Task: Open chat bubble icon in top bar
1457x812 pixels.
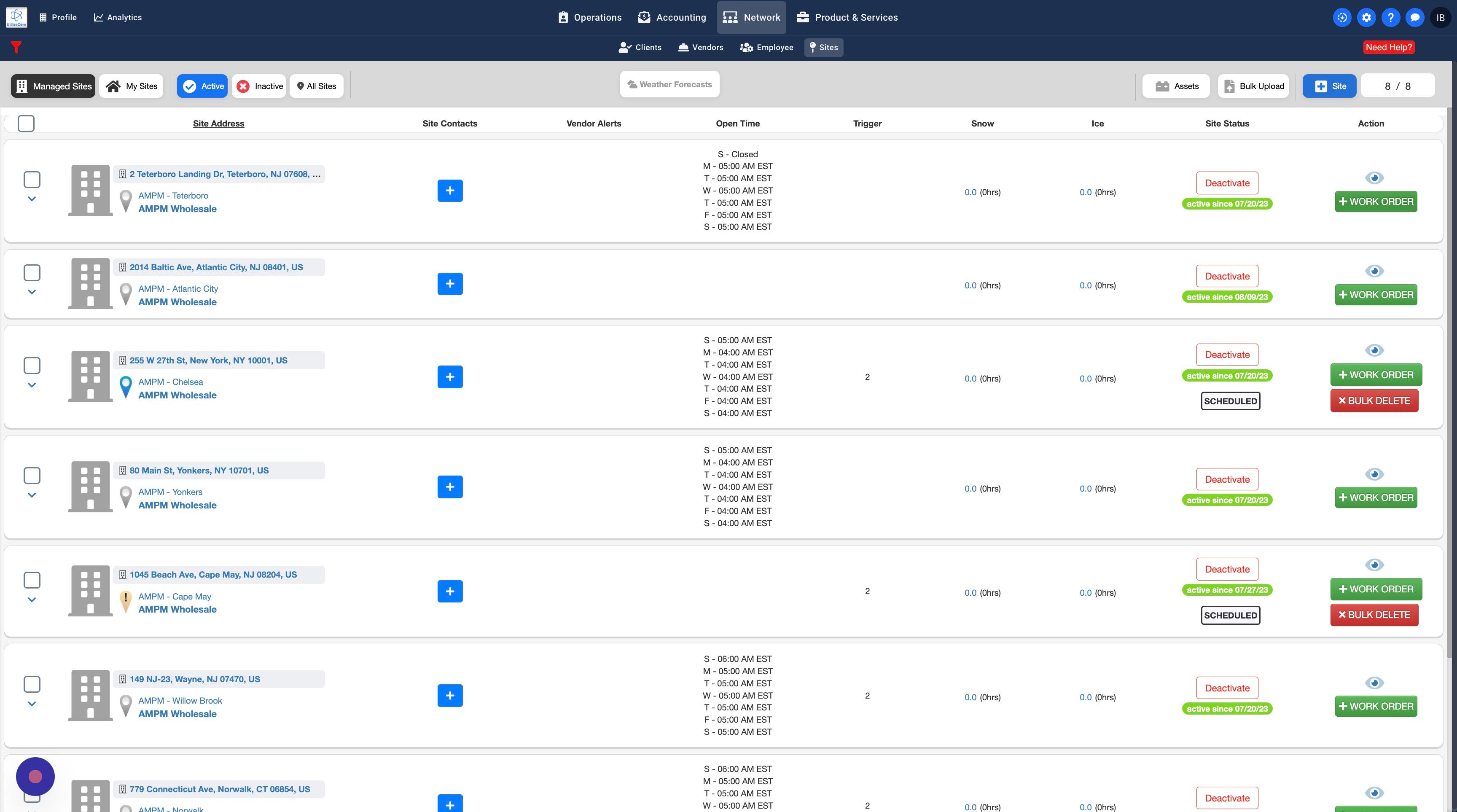Action: point(1414,18)
